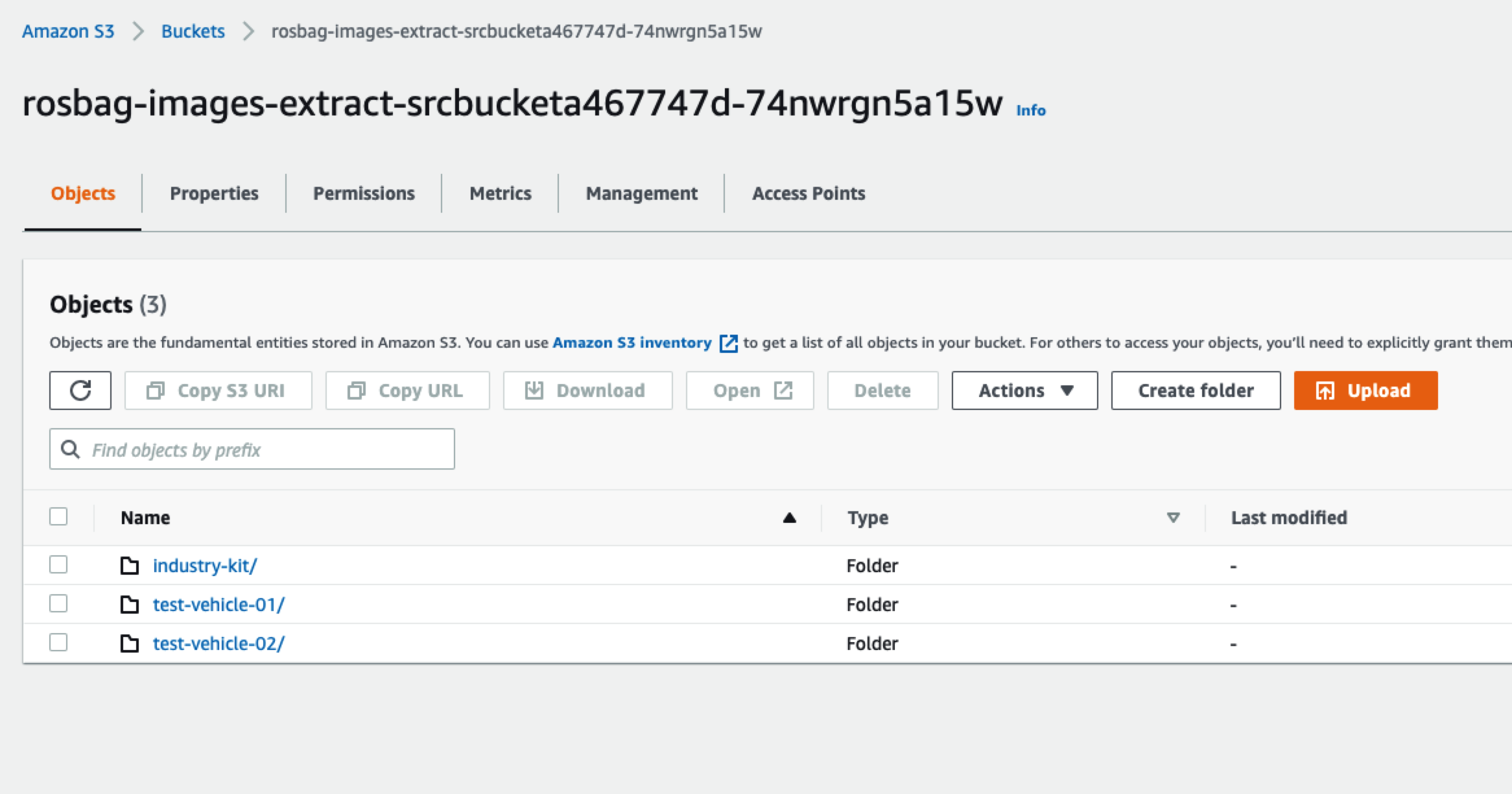Click the Create folder button
Screen dimensions: 1512x794
tap(1196, 391)
